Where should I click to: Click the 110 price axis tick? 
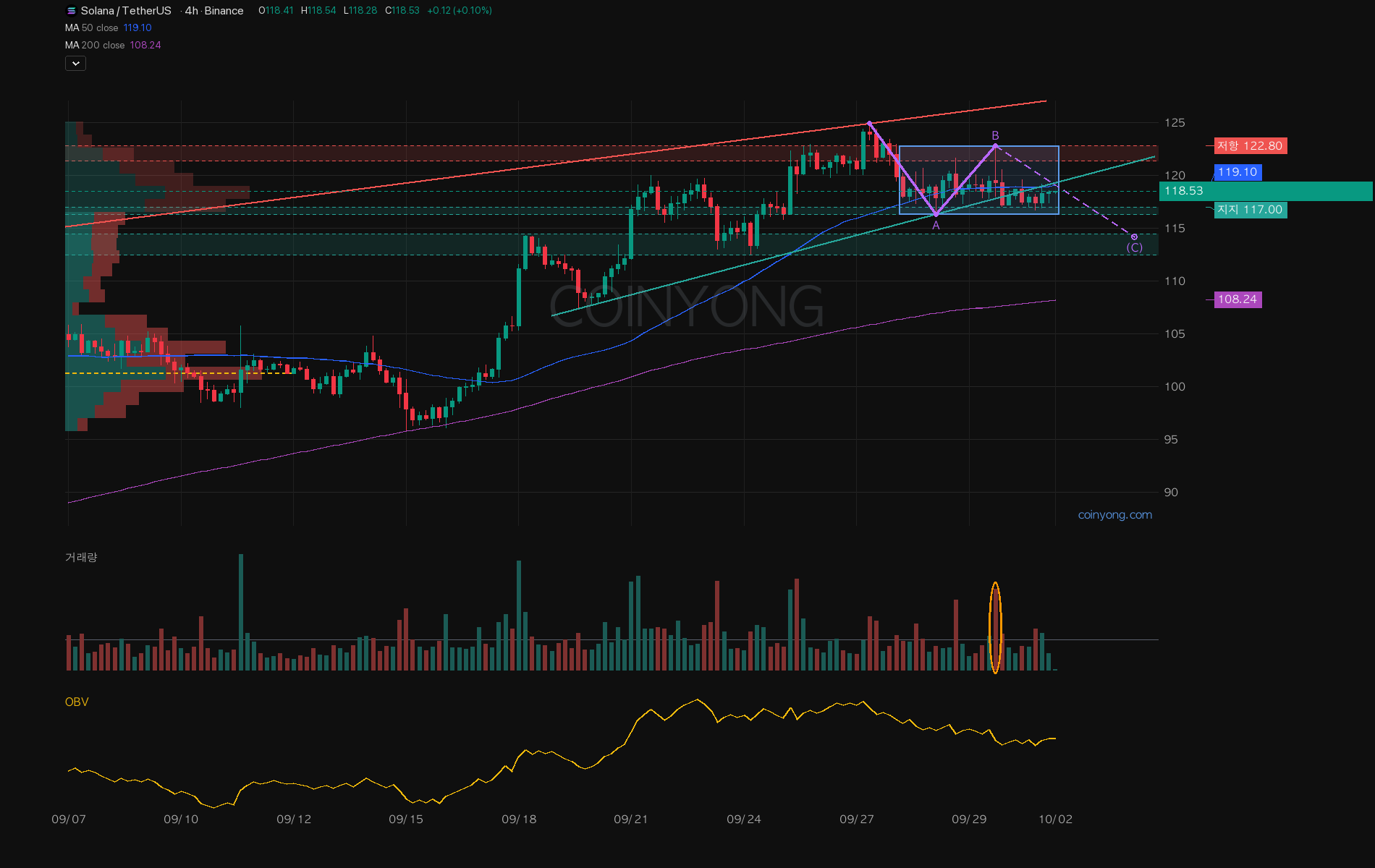pyautogui.click(x=1175, y=281)
